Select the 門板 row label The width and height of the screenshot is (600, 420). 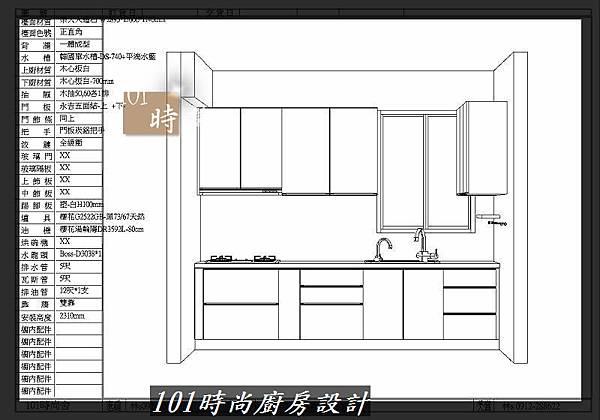[x=37, y=107]
